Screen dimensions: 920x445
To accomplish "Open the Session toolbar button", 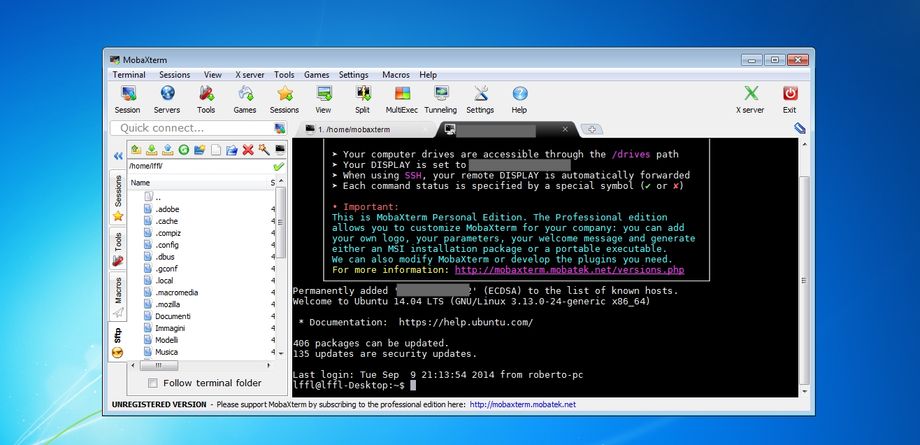I will 127,99.
